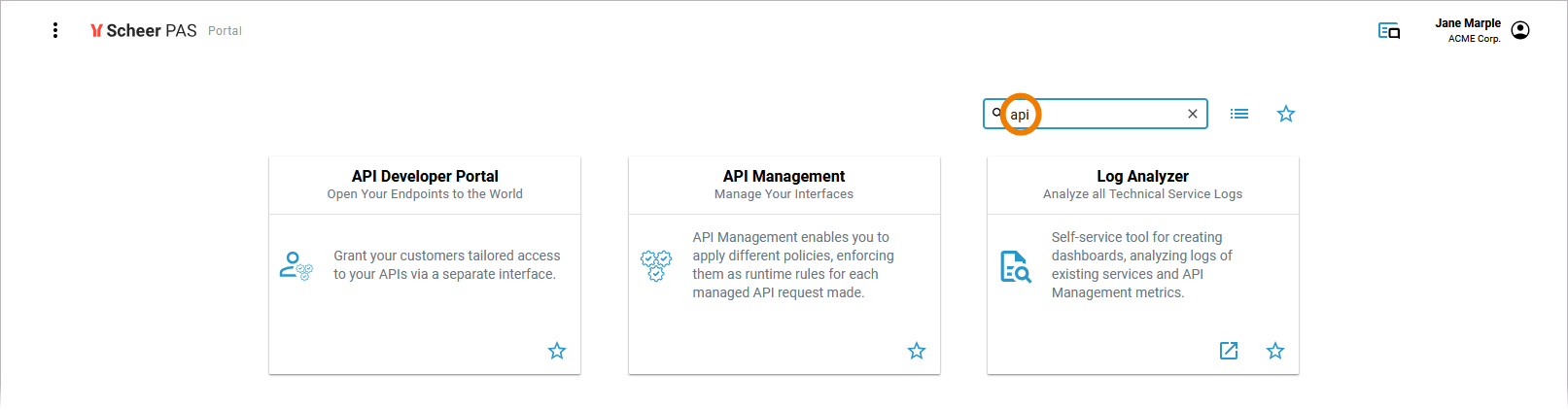Viewport: 1568px width, 410px height.
Task: Click the search magnifier icon
Action: 996,113
